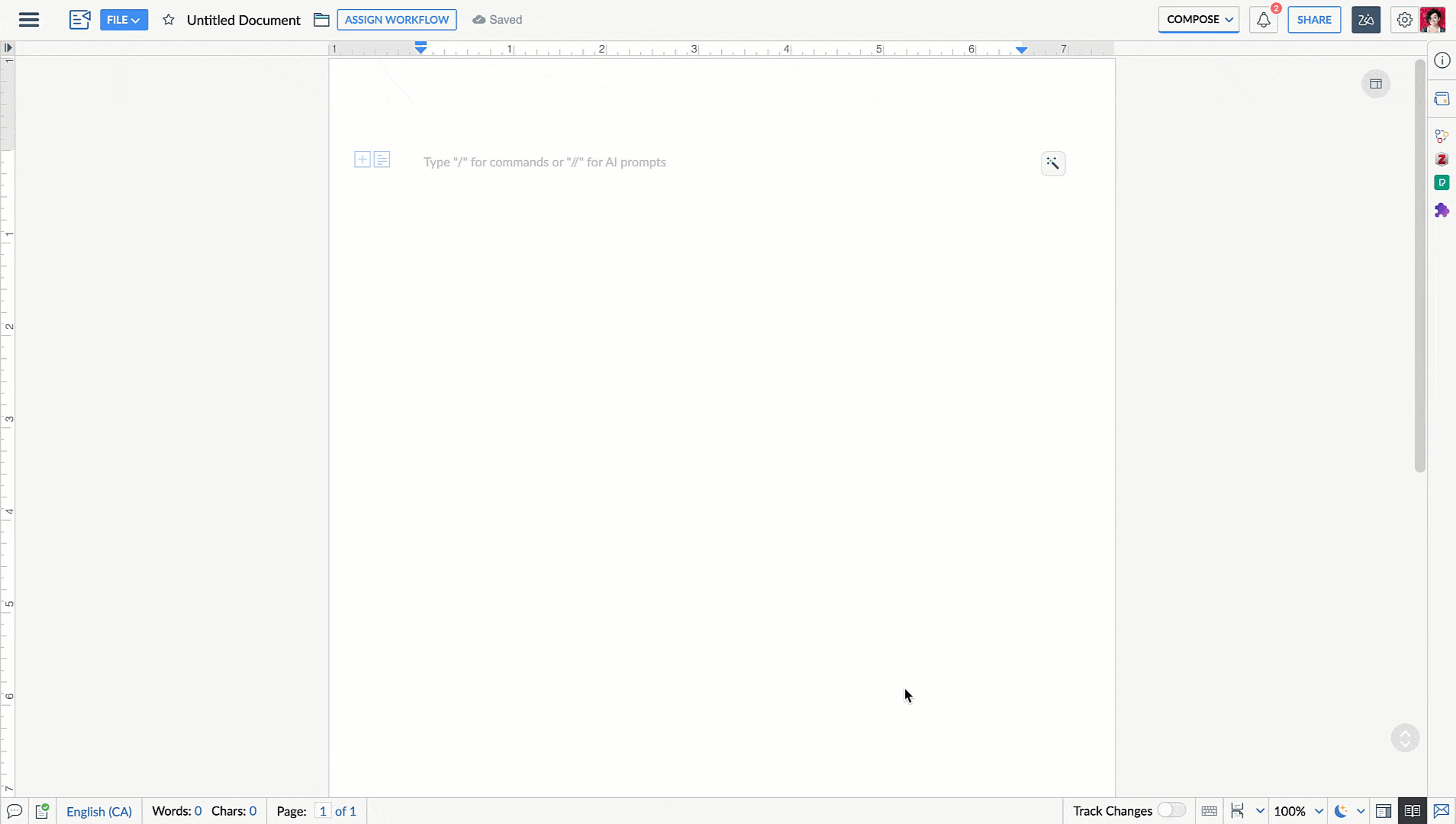Open the COMPOSE mode dropdown
Screen dimensions: 1456x824
pos(1198,20)
